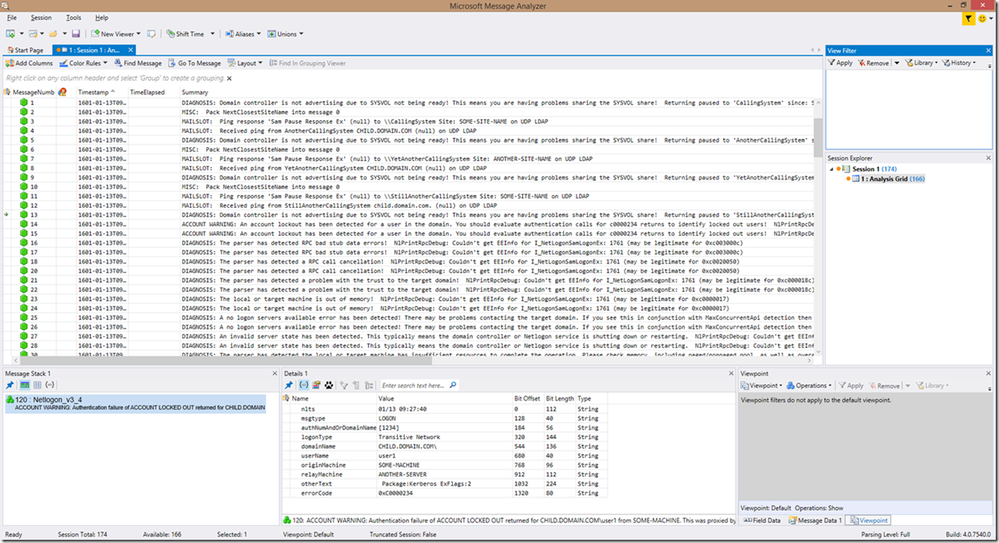Pin the Message Stack panel

(10, 385)
